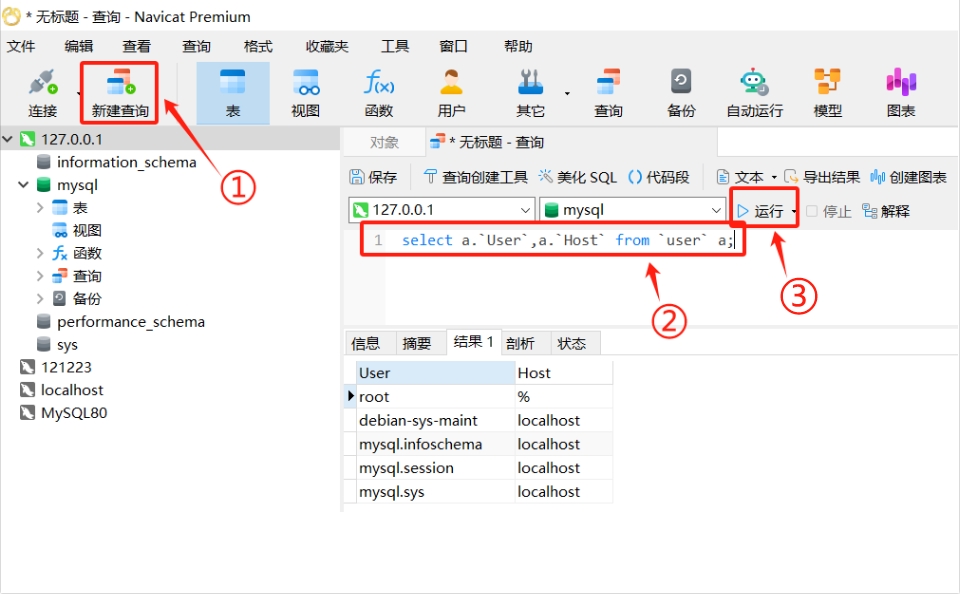Image resolution: width=960 pixels, height=594 pixels.
Task: Click into the SQL query editor line
Action: [x=566, y=240]
